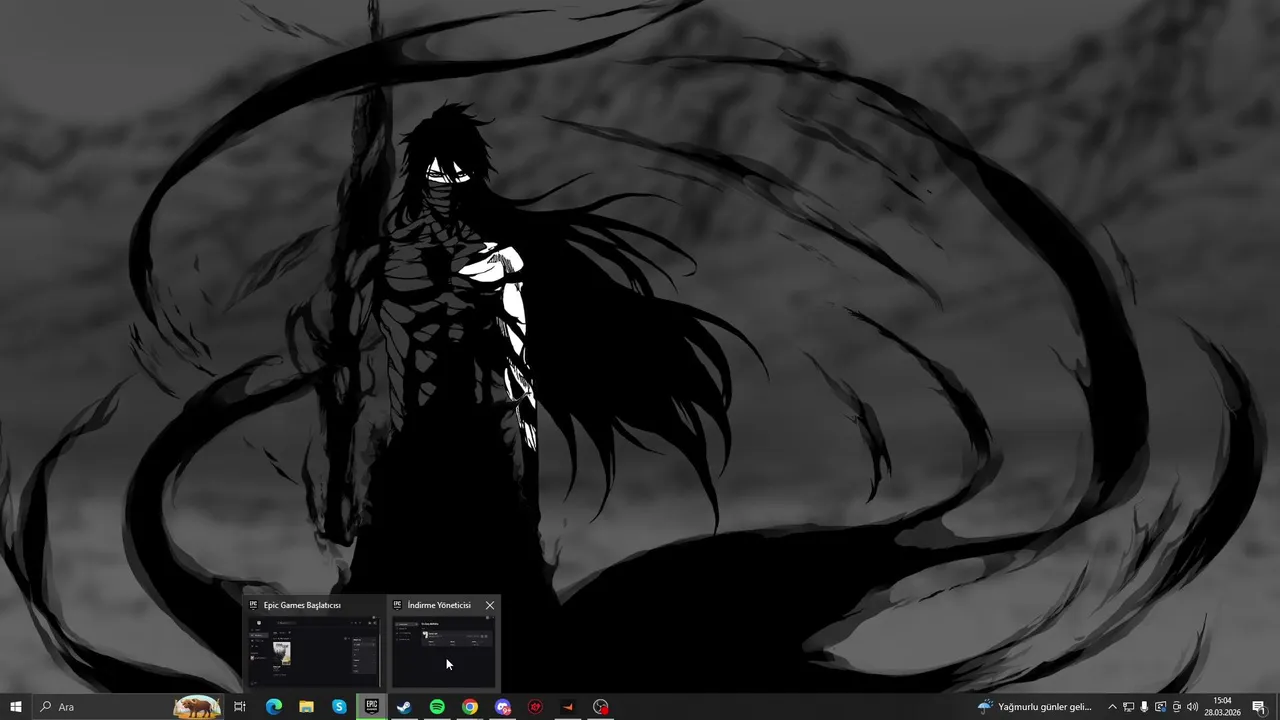Open the notification center
Screen dimensions: 1280x720
coord(1258,707)
